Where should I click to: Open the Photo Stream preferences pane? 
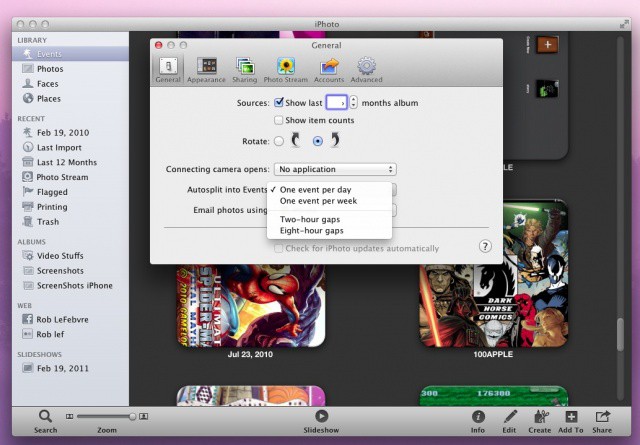click(x=285, y=71)
